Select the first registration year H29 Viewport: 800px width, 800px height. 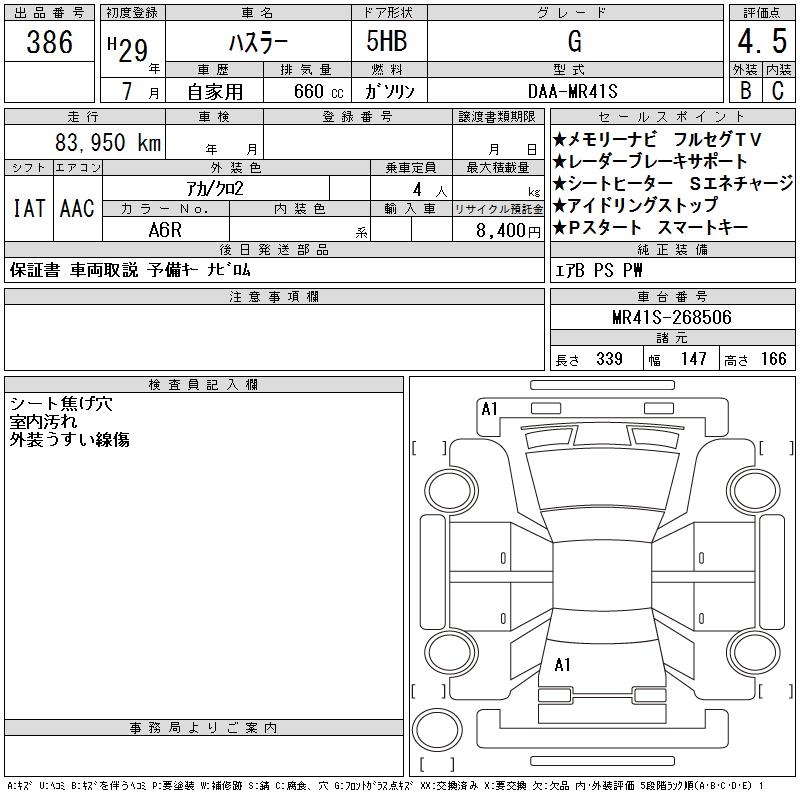(128, 50)
